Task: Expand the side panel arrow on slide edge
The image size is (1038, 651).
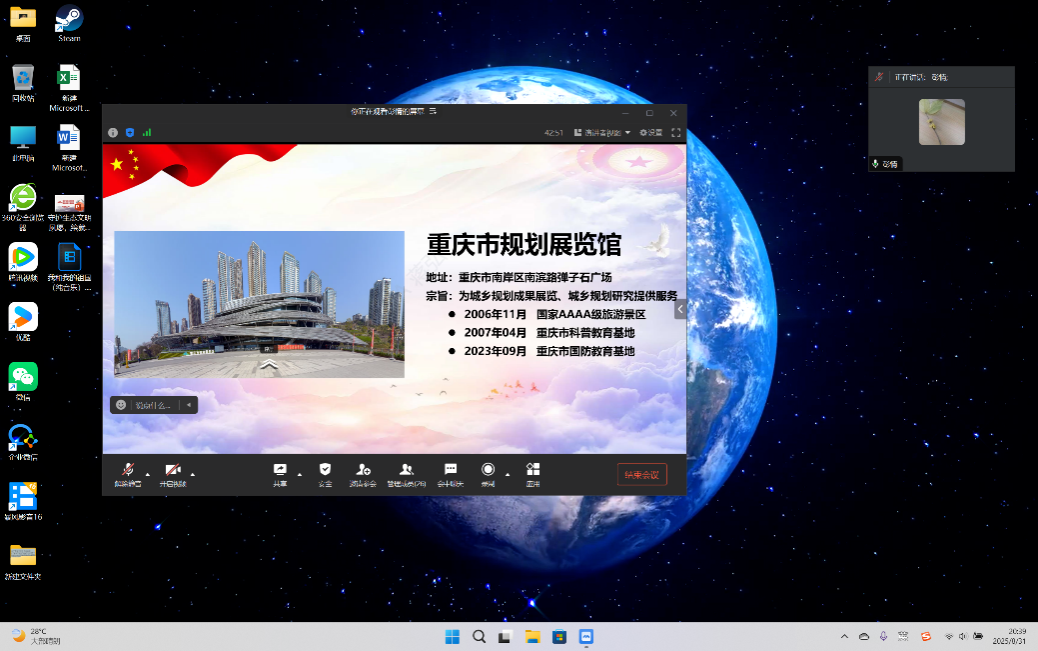Action: (x=680, y=310)
